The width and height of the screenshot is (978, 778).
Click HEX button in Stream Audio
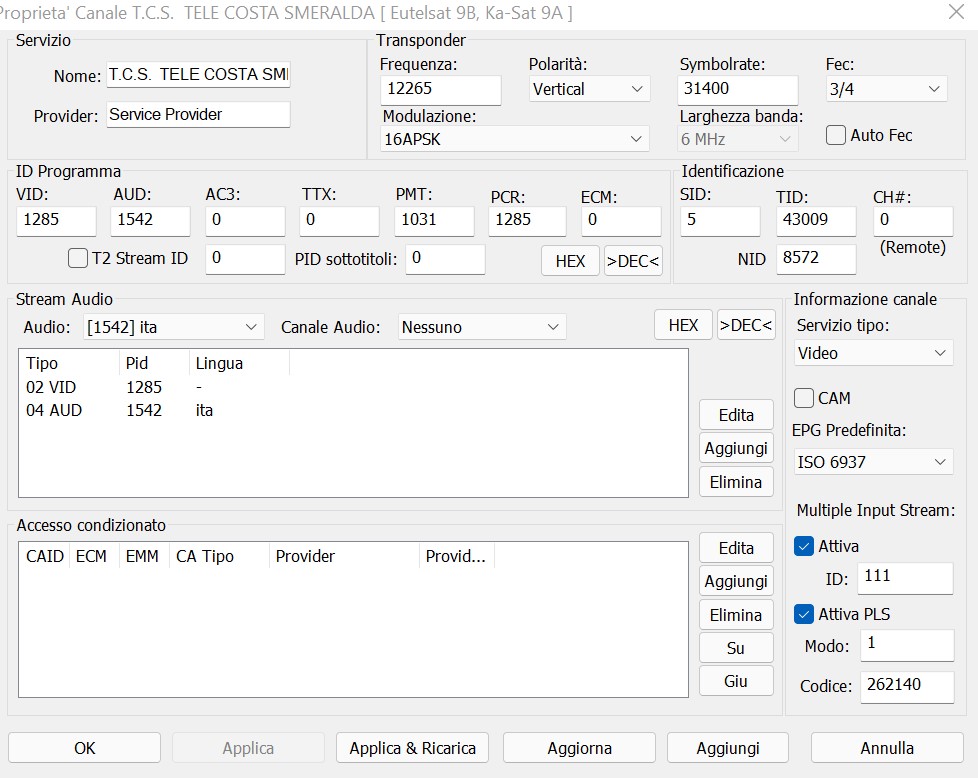click(x=683, y=325)
